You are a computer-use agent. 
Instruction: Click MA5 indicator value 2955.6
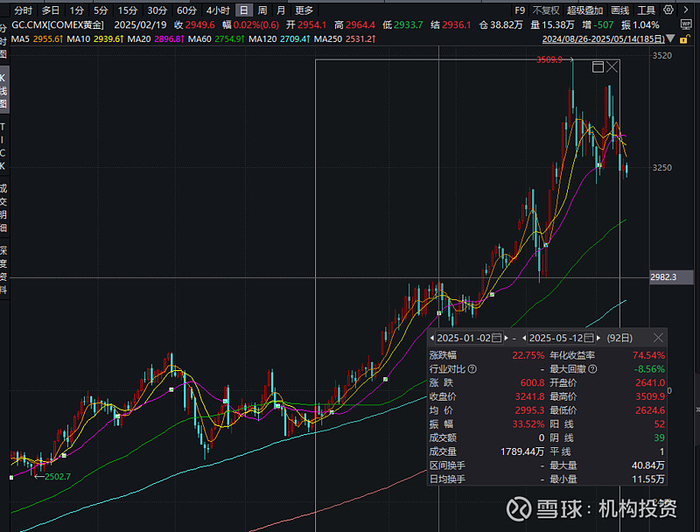click(x=48, y=39)
